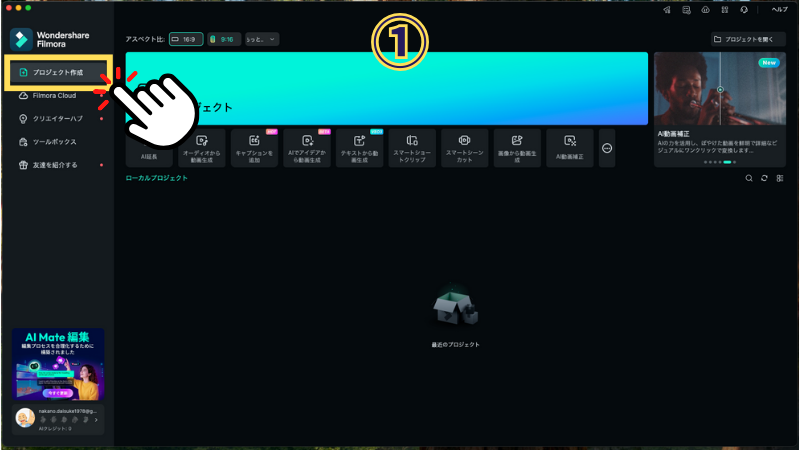This screenshot has width=800, height=450.
Task: Expand the aspect ratio dropdown
Action: click(x=263, y=39)
